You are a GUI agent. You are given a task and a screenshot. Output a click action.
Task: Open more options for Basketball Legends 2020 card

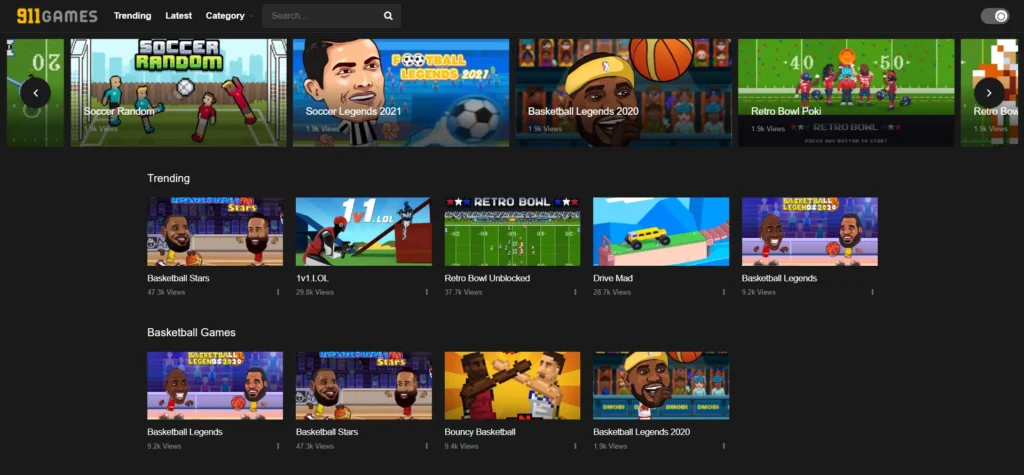point(724,446)
